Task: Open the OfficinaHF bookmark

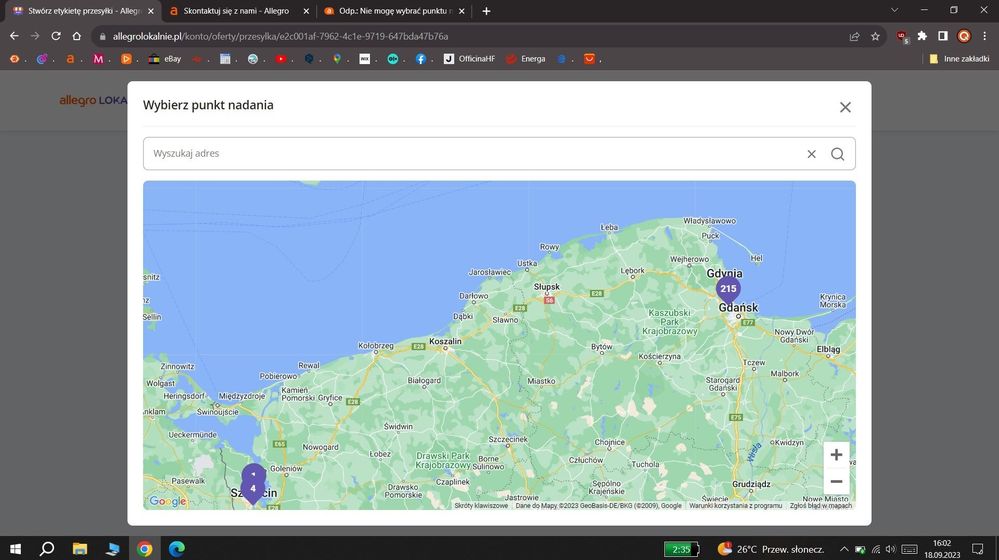Action: pyautogui.click(x=470, y=59)
